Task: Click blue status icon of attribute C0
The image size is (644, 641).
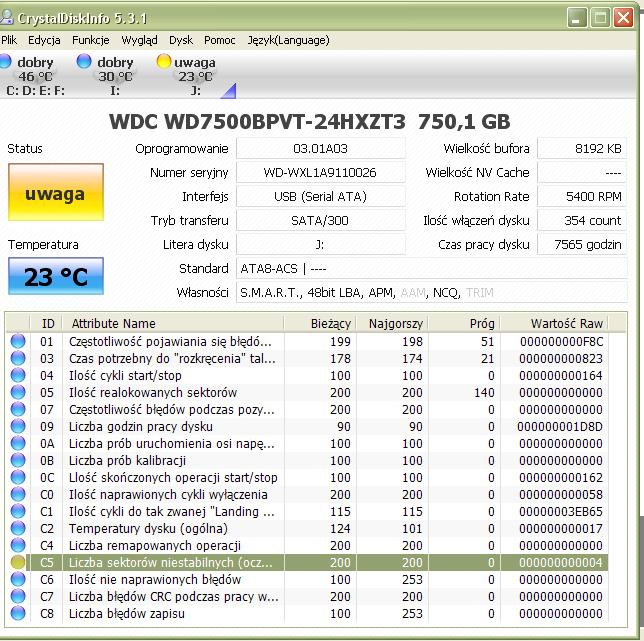Action: tap(18, 494)
